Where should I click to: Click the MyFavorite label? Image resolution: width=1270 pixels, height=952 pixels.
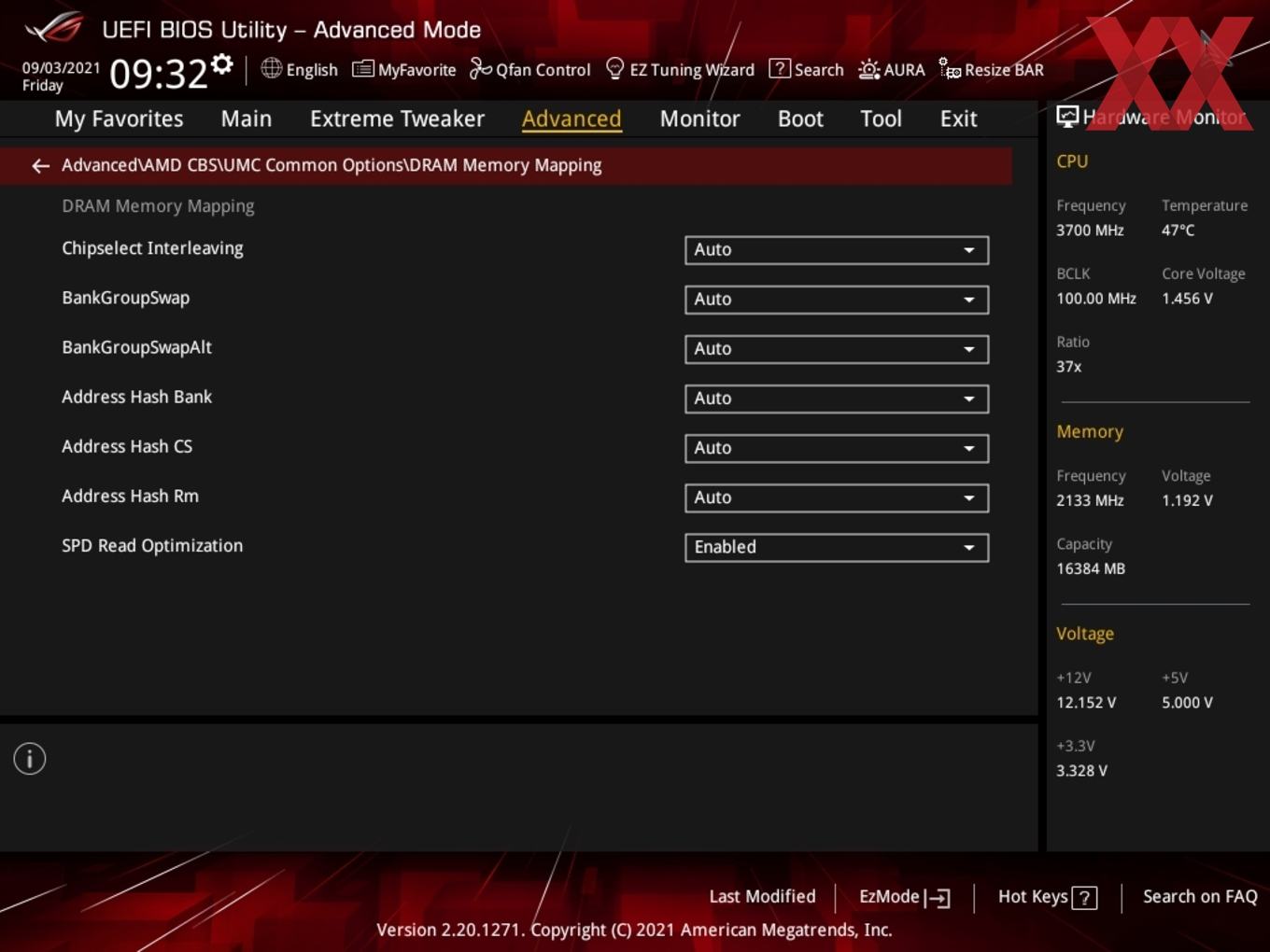click(x=416, y=70)
